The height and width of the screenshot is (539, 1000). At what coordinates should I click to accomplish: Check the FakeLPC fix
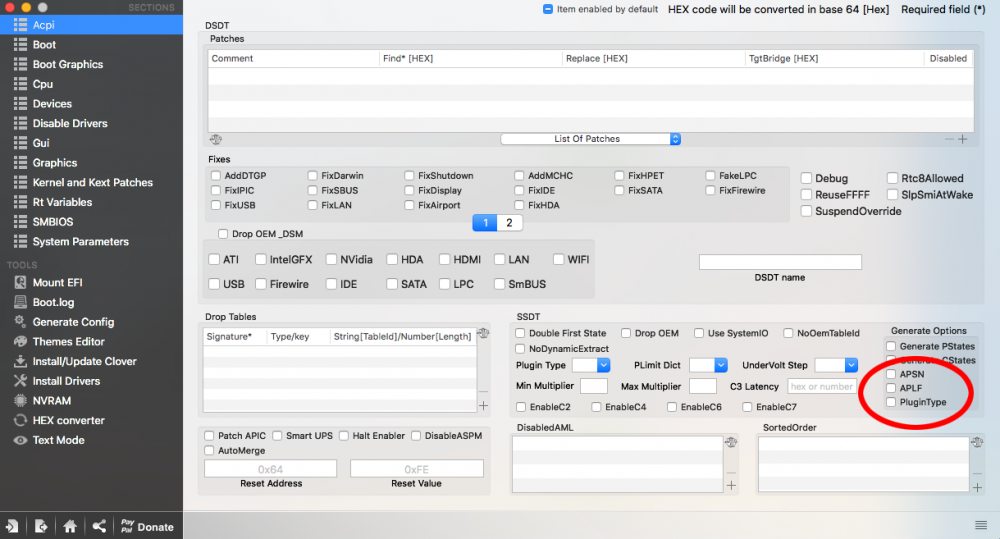[710, 175]
